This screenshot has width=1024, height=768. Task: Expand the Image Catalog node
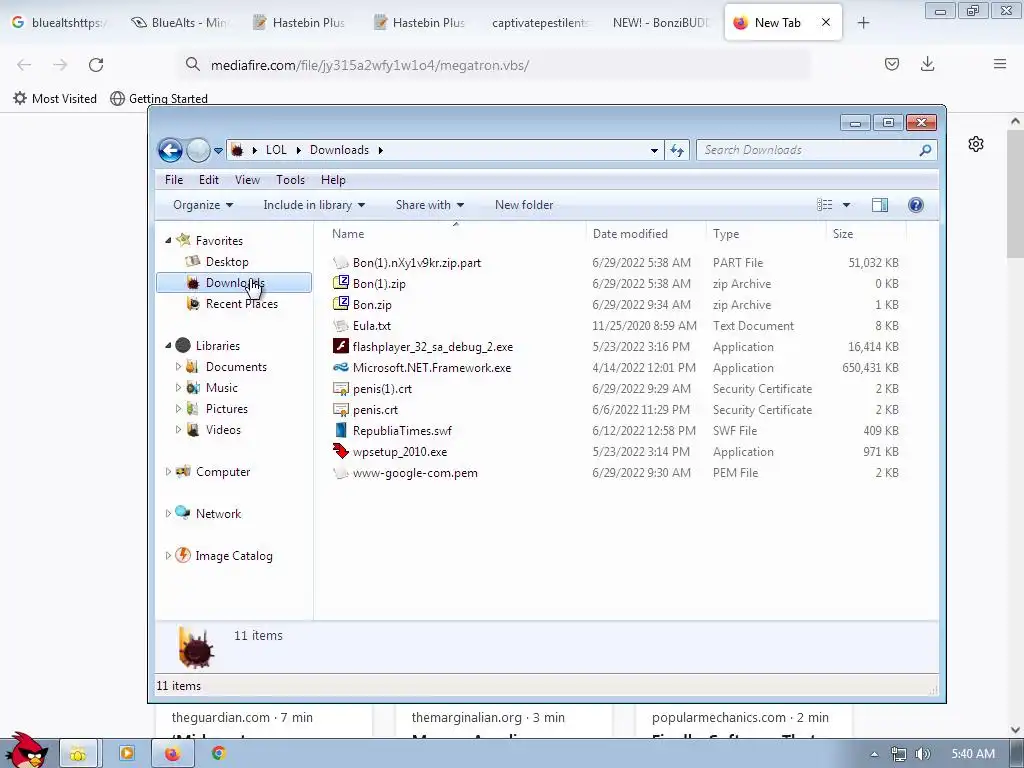168,556
